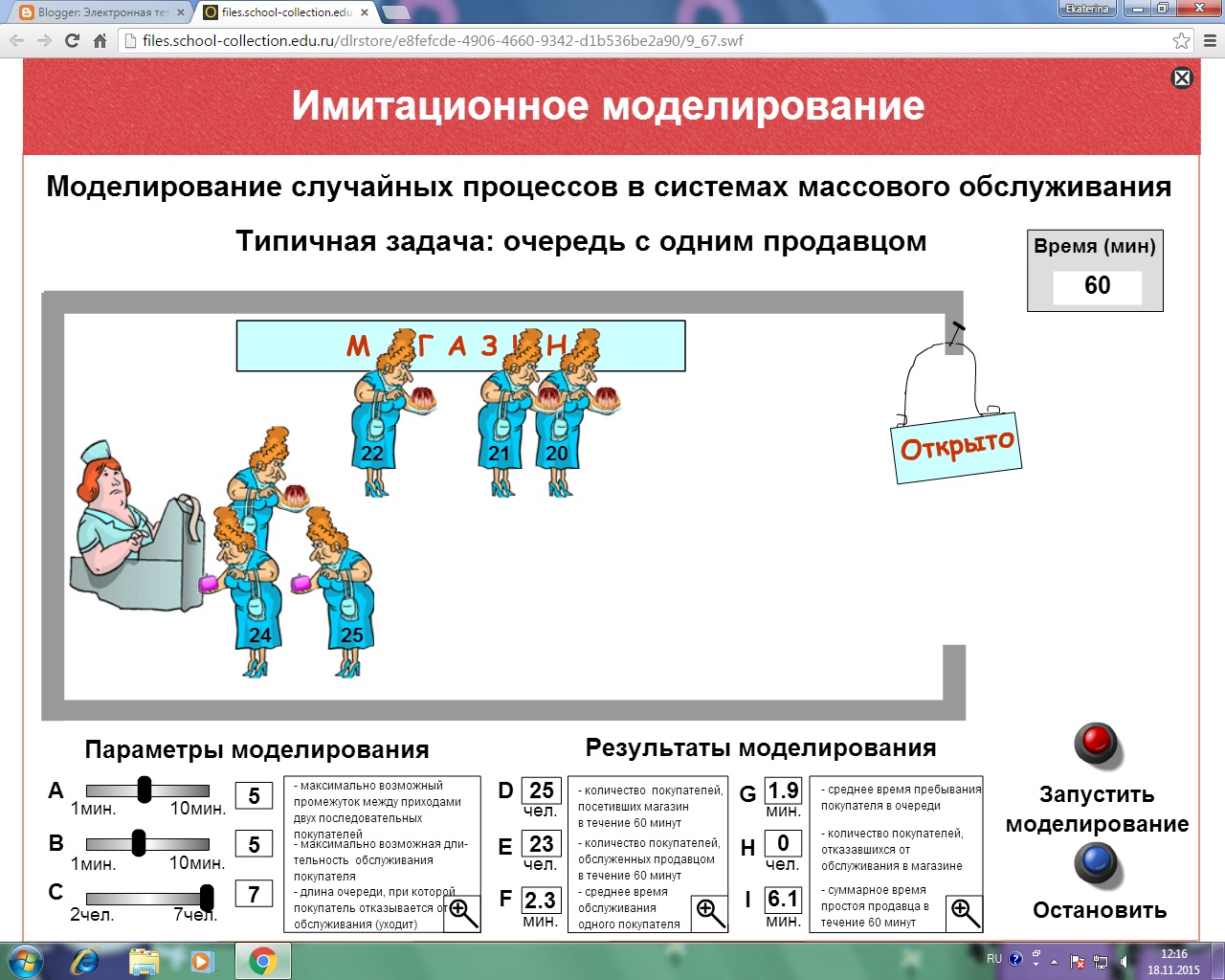Open the browser home page icon
This screenshot has height=980, width=1225.
pyautogui.click(x=102, y=40)
